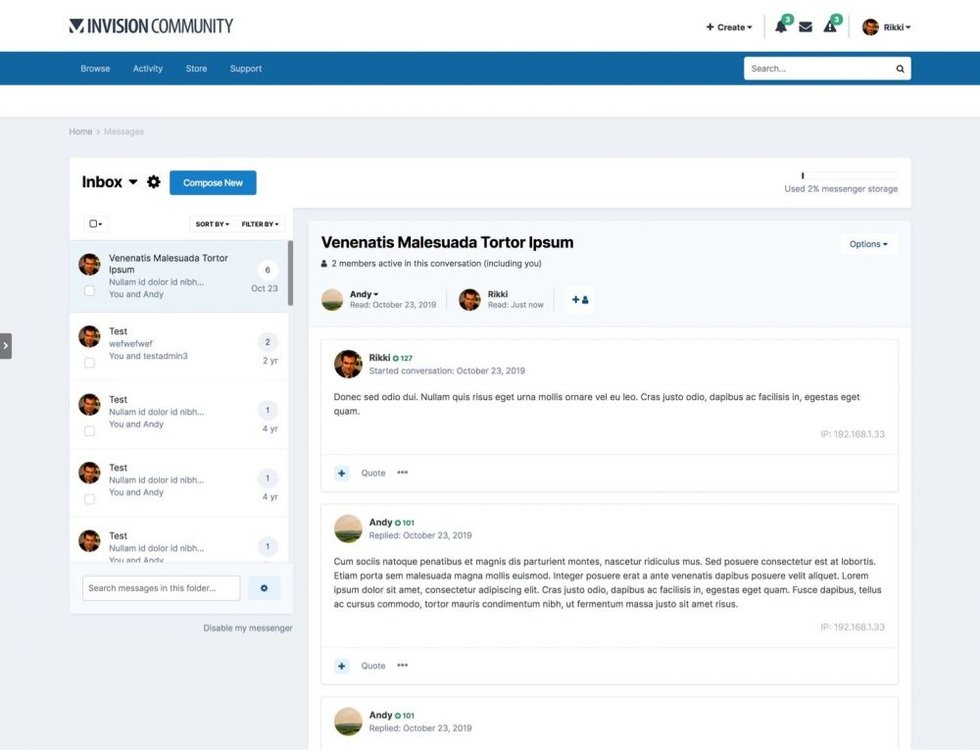Open inbox settings gear icon

click(153, 182)
